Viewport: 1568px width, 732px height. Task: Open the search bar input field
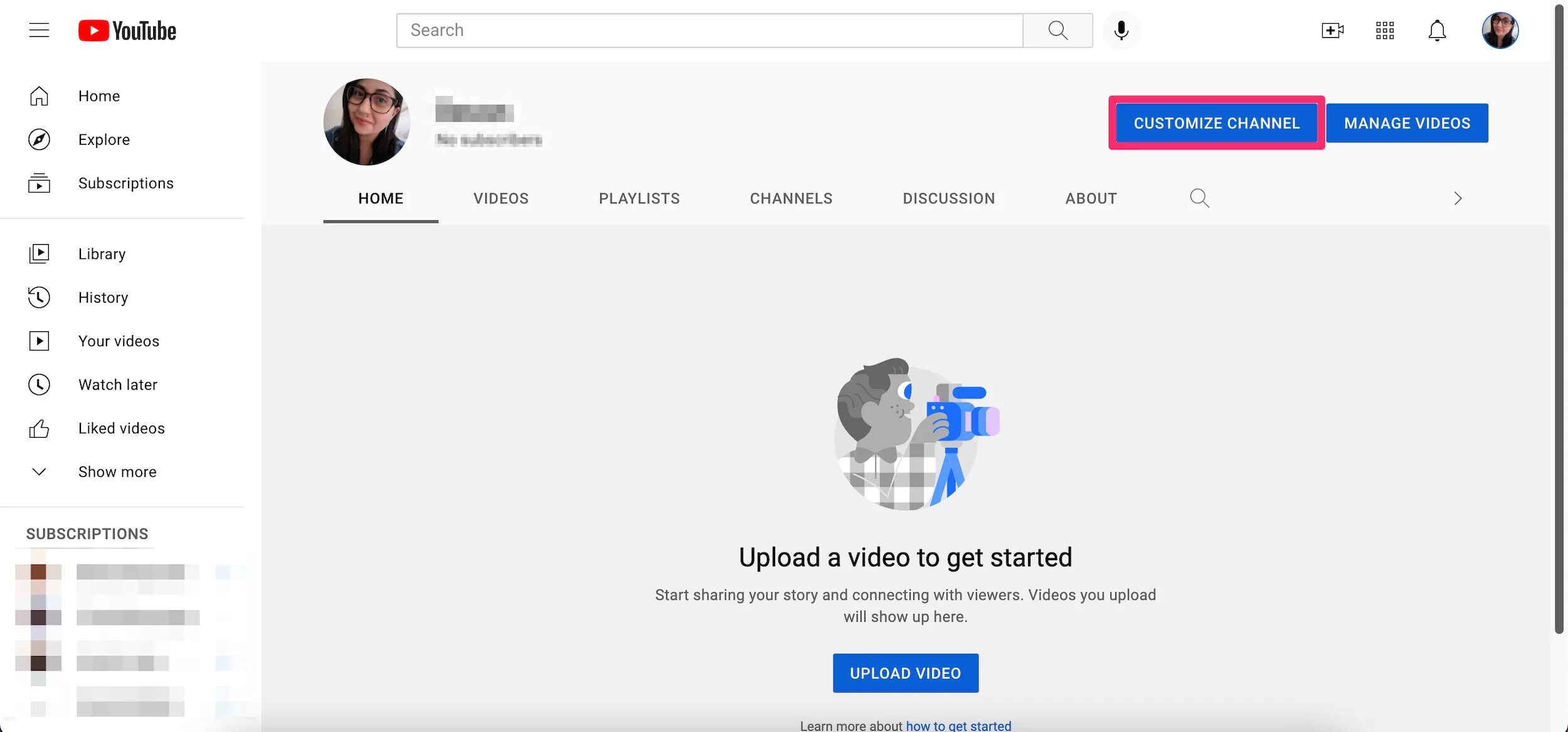point(709,30)
